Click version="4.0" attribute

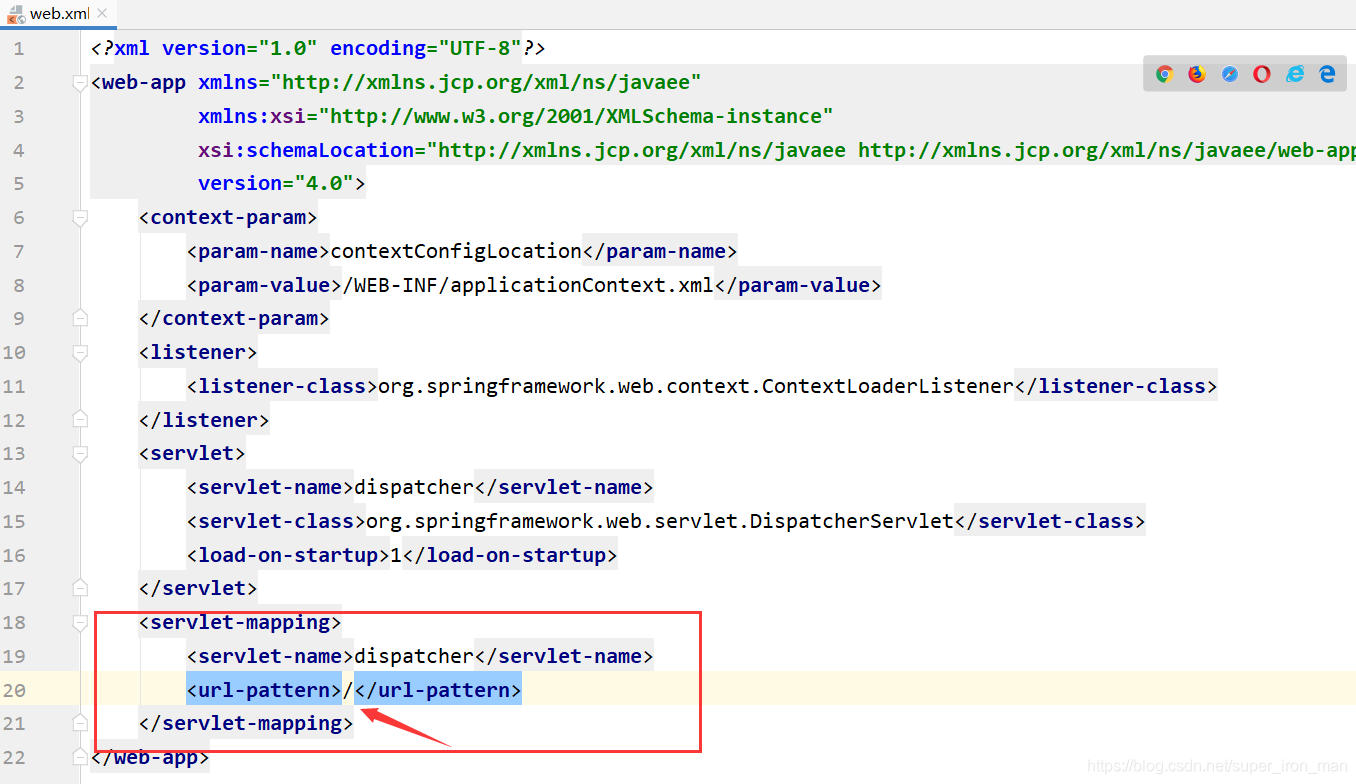click(276, 183)
